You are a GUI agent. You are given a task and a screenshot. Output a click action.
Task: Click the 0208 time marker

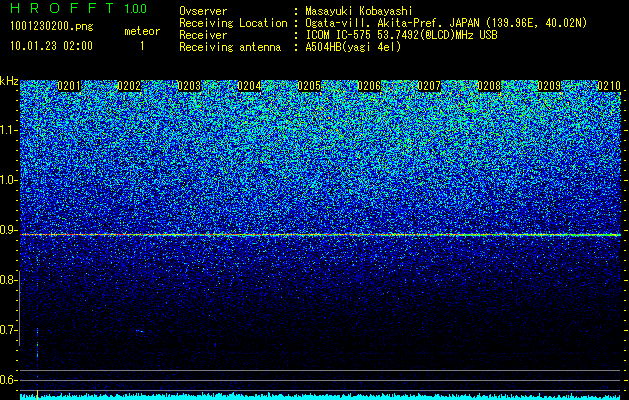pos(489,86)
